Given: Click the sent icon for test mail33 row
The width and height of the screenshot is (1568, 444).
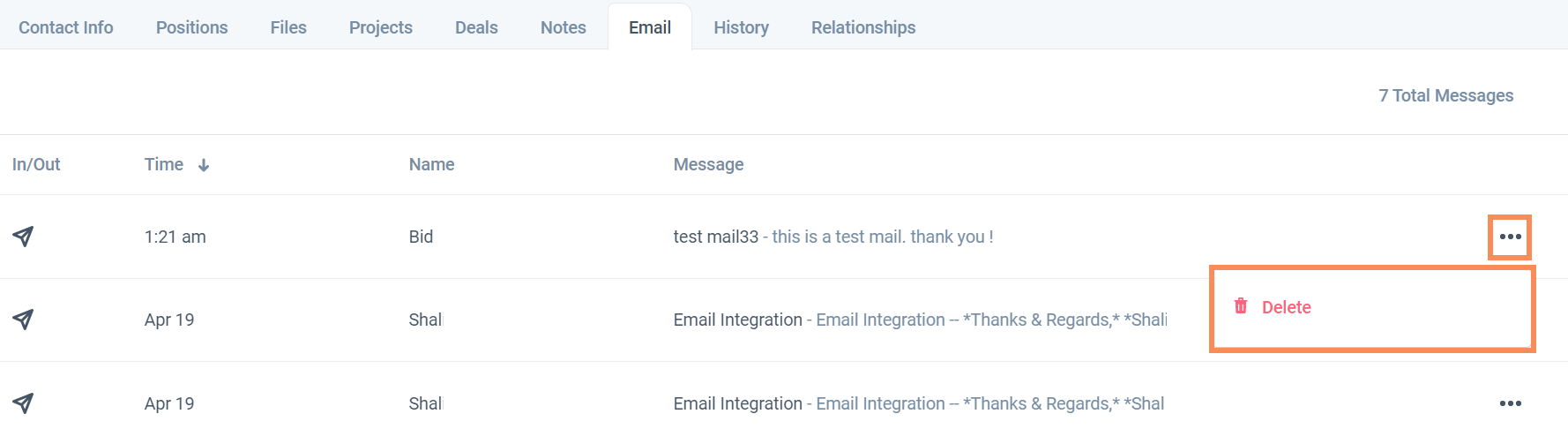Looking at the screenshot, I should pos(24,237).
